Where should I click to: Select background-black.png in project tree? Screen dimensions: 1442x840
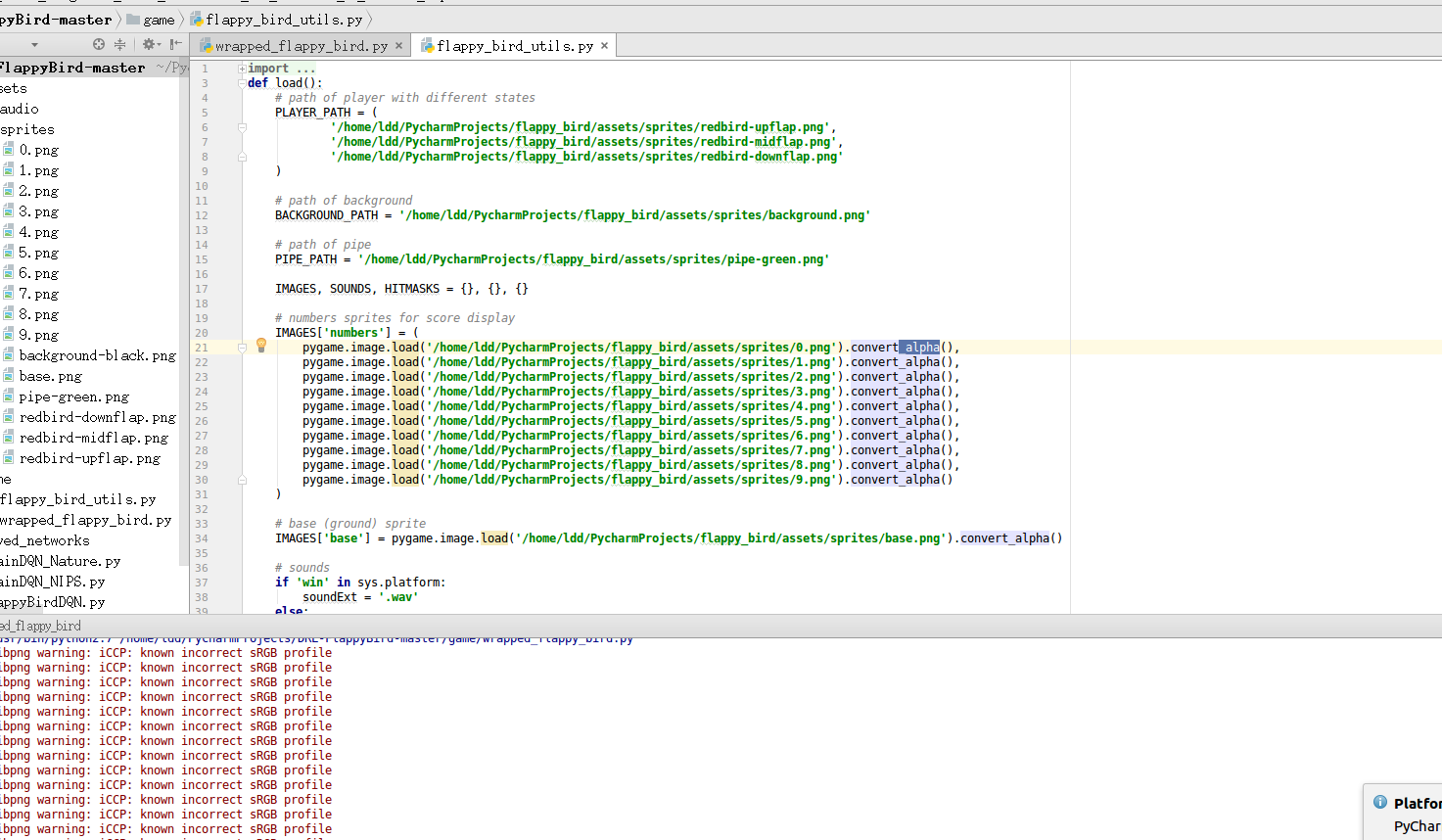click(x=97, y=355)
